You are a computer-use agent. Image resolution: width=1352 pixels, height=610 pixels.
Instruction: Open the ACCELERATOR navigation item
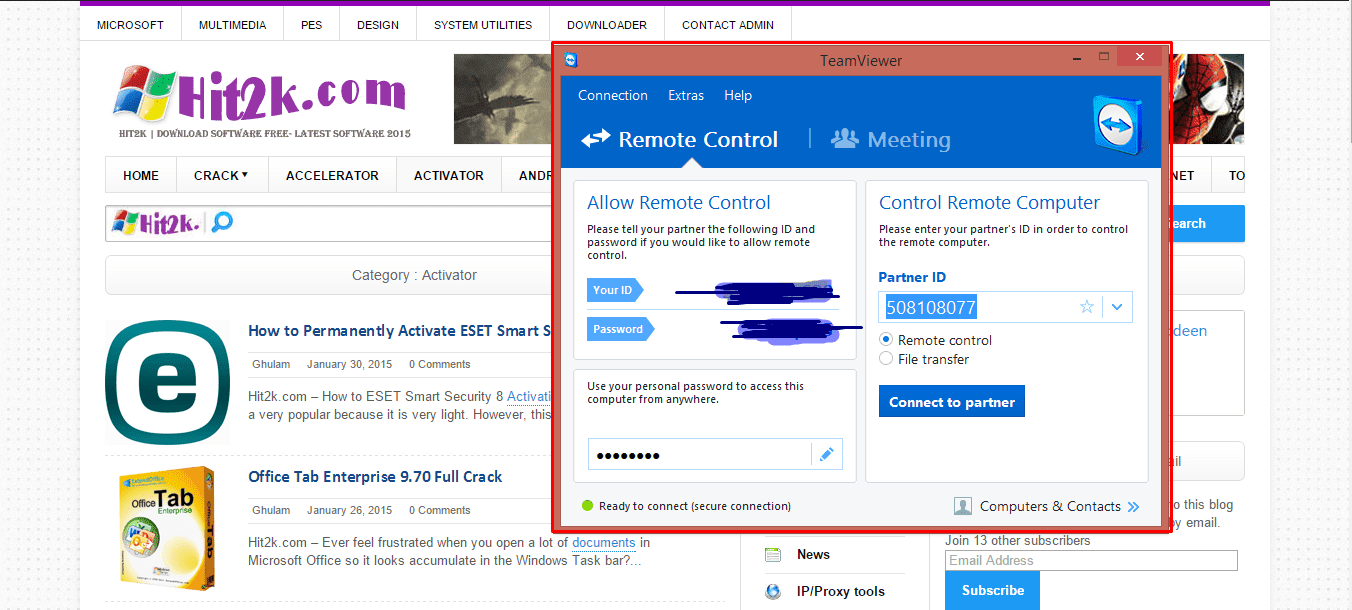pos(332,175)
